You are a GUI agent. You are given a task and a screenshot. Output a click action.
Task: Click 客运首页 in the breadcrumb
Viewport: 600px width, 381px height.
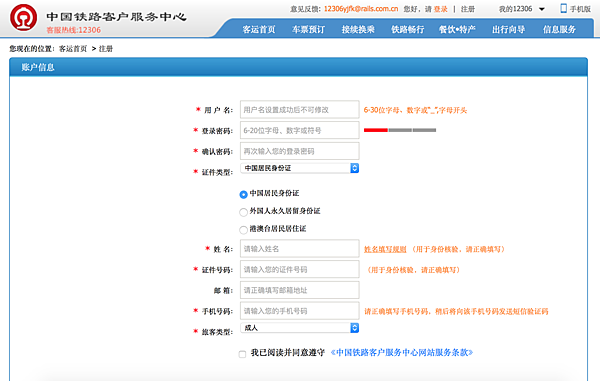click(x=73, y=49)
